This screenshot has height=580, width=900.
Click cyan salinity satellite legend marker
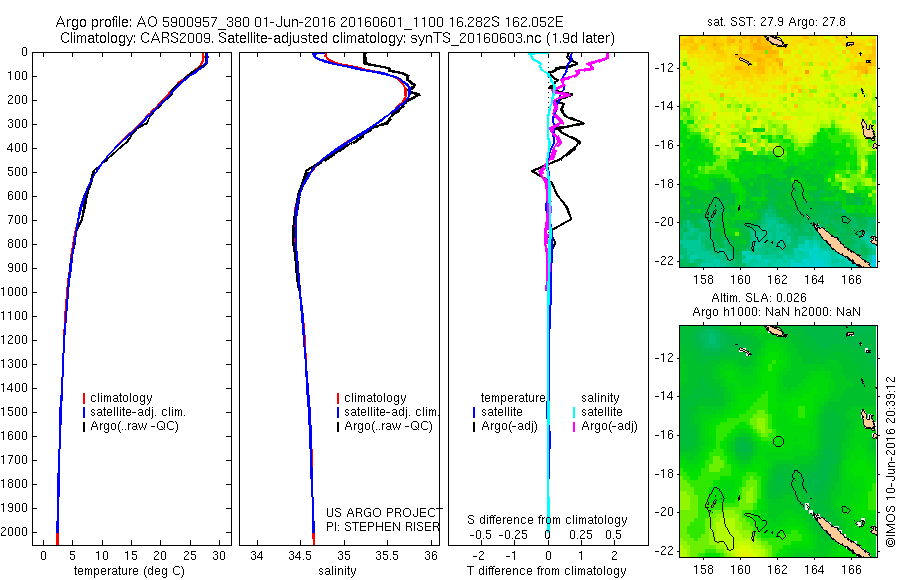pyautogui.click(x=574, y=412)
